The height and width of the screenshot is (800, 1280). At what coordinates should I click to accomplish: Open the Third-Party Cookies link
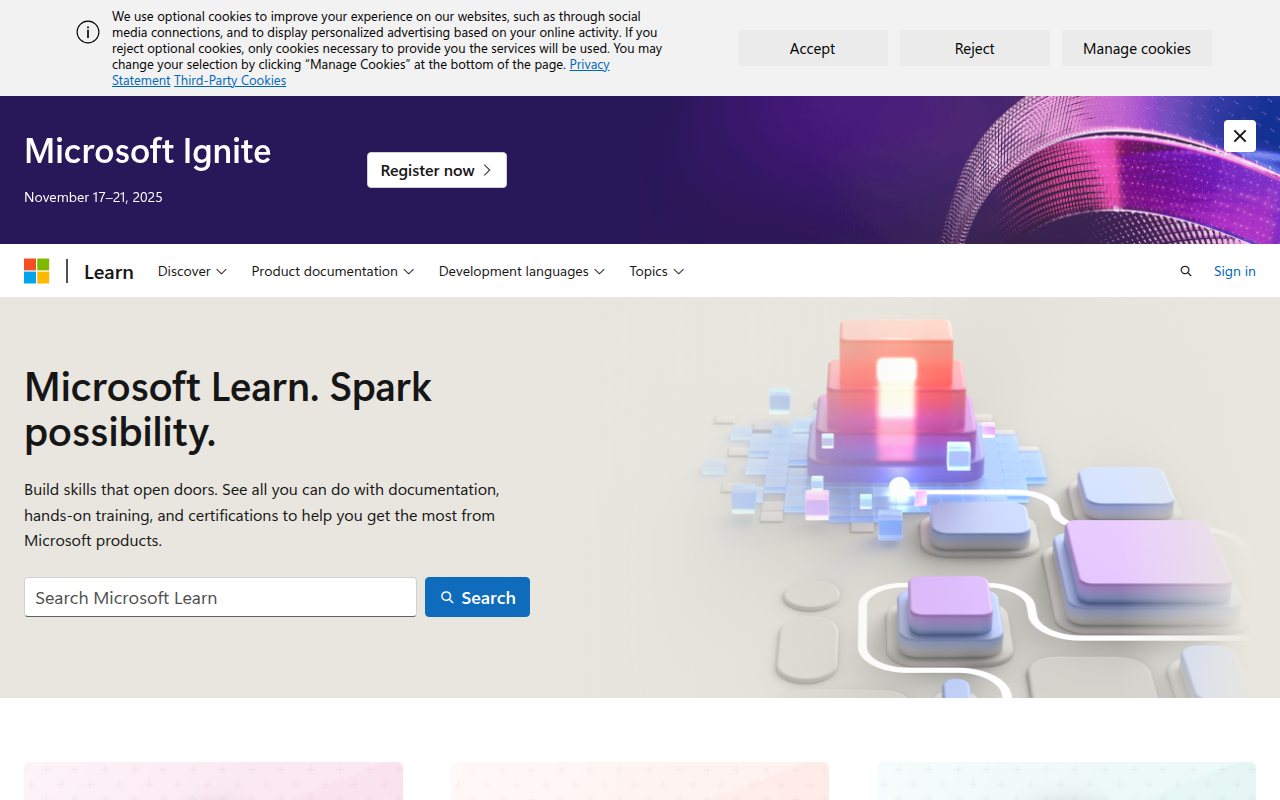(x=229, y=80)
